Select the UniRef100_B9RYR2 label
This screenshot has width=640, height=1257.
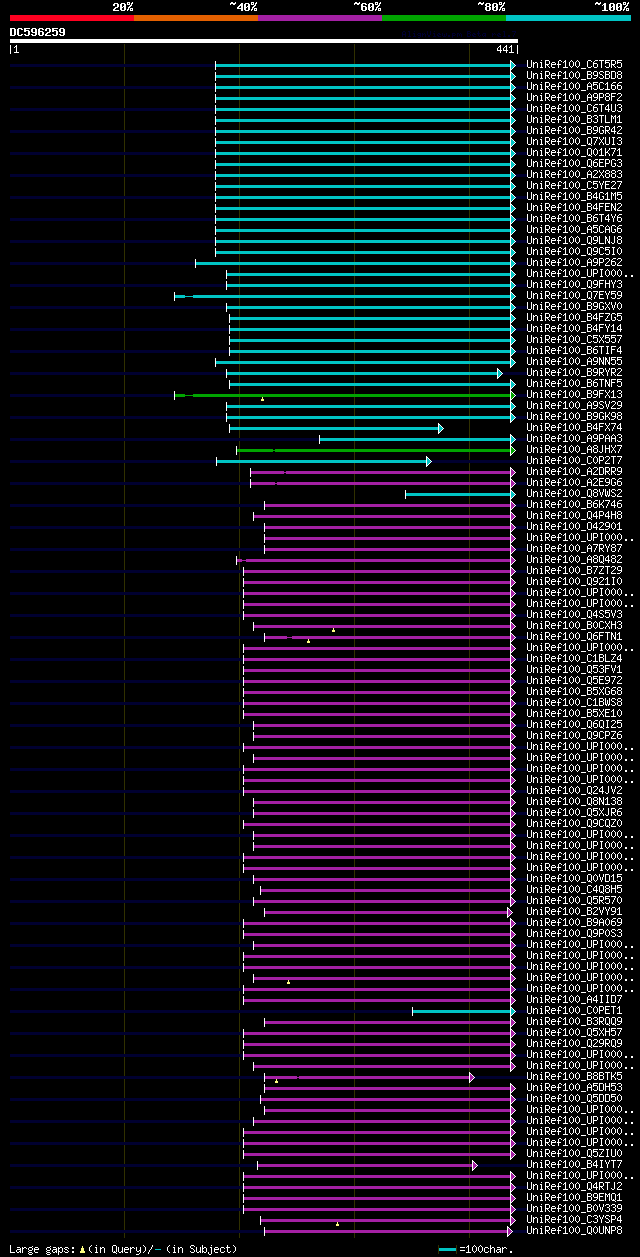tap(574, 372)
